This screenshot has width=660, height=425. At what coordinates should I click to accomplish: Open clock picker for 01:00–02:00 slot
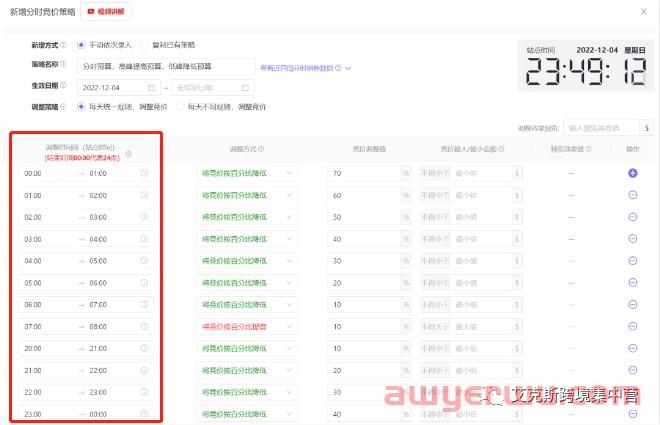(144, 195)
